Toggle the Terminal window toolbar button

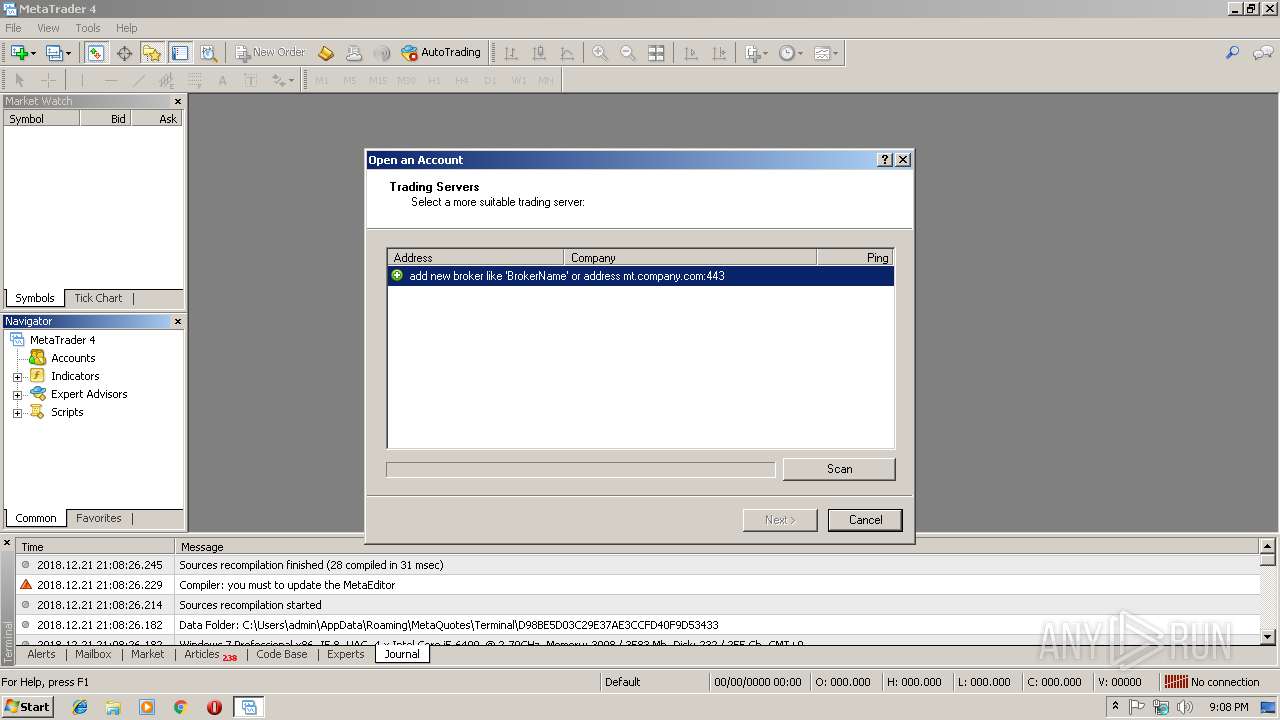click(x=180, y=53)
